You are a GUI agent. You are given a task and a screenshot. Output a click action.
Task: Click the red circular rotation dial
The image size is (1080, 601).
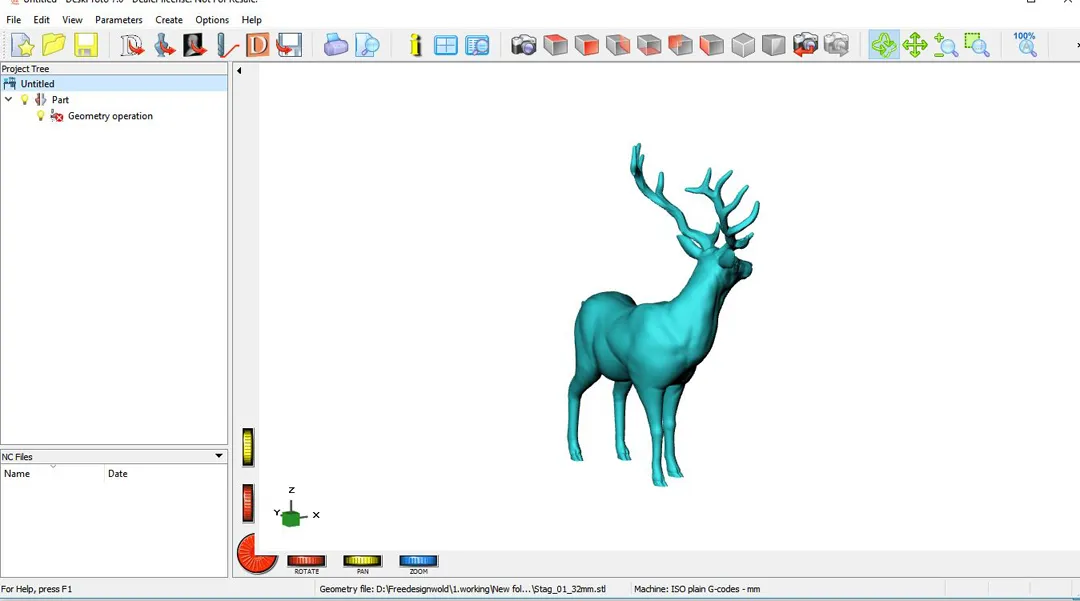(x=257, y=553)
